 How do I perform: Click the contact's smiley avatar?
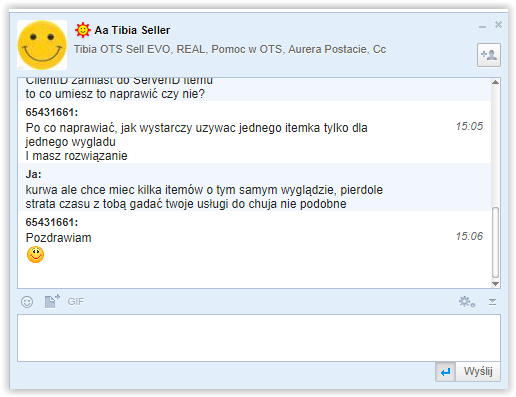pos(42,45)
